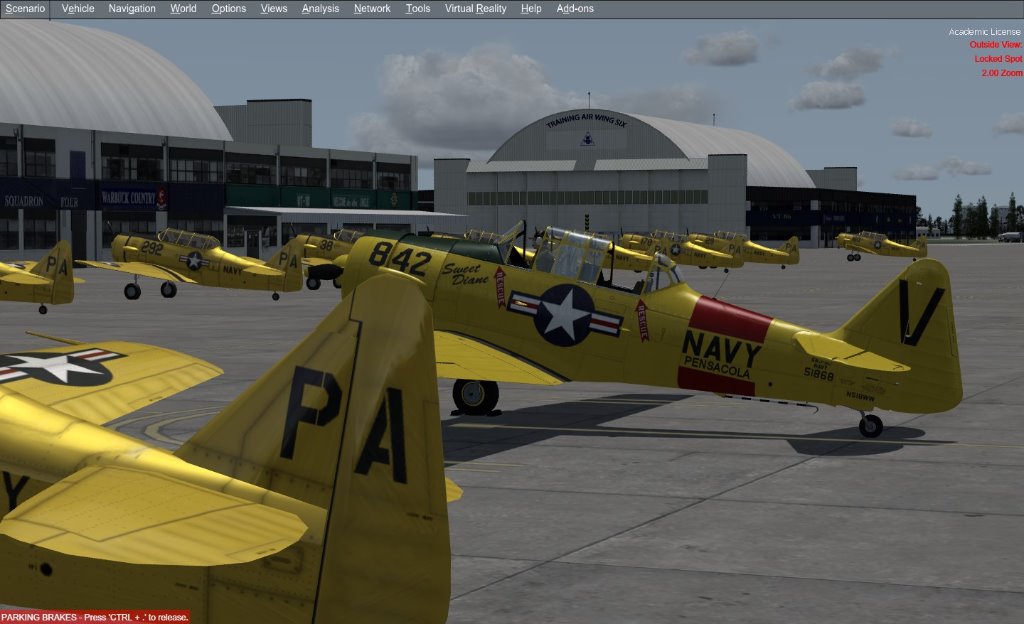Open the Scenario menu
This screenshot has width=1024, height=624.
tap(25, 8)
